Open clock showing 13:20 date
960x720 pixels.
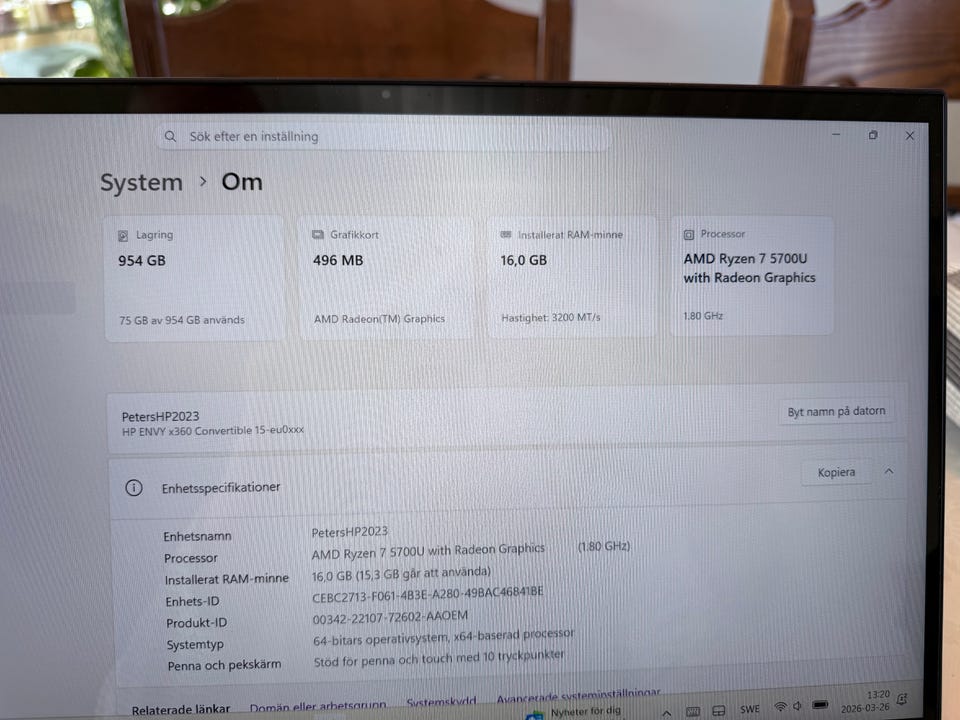point(865,701)
